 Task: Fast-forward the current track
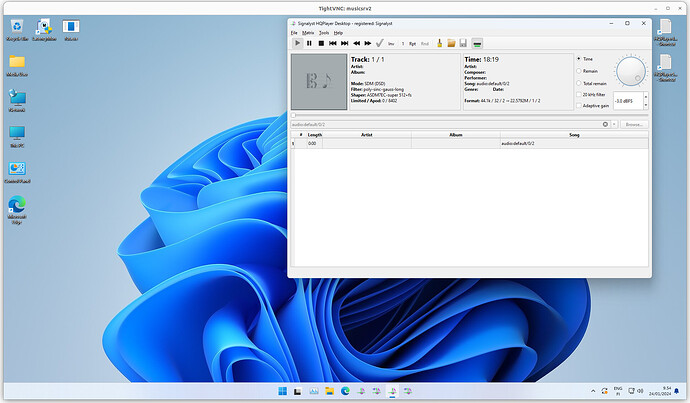[x=368, y=43]
